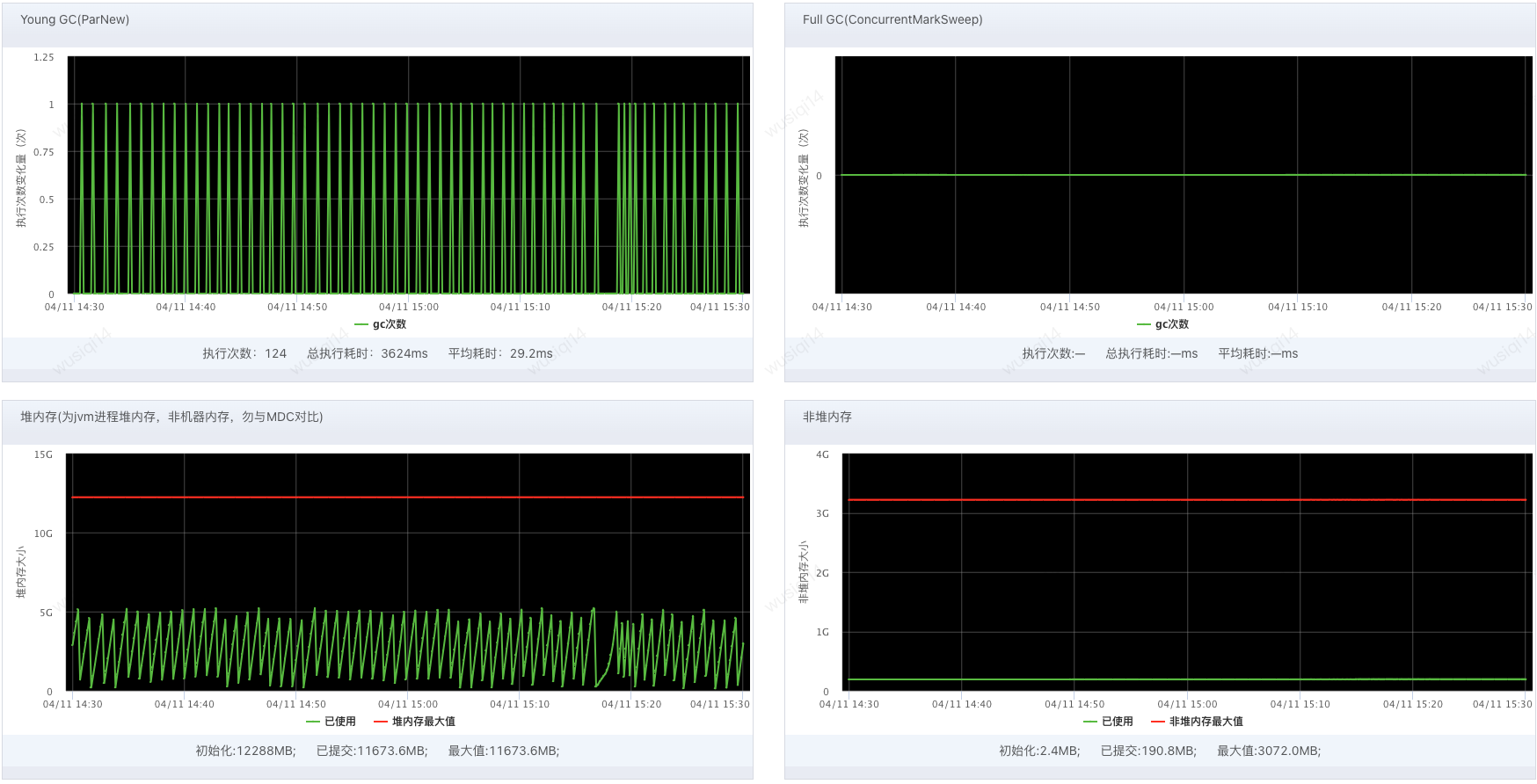Image resolution: width=1537 pixels, height=784 pixels.
Task: Click the 2G y-axis label in non-heap chart
Action: click(x=822, y=573)
